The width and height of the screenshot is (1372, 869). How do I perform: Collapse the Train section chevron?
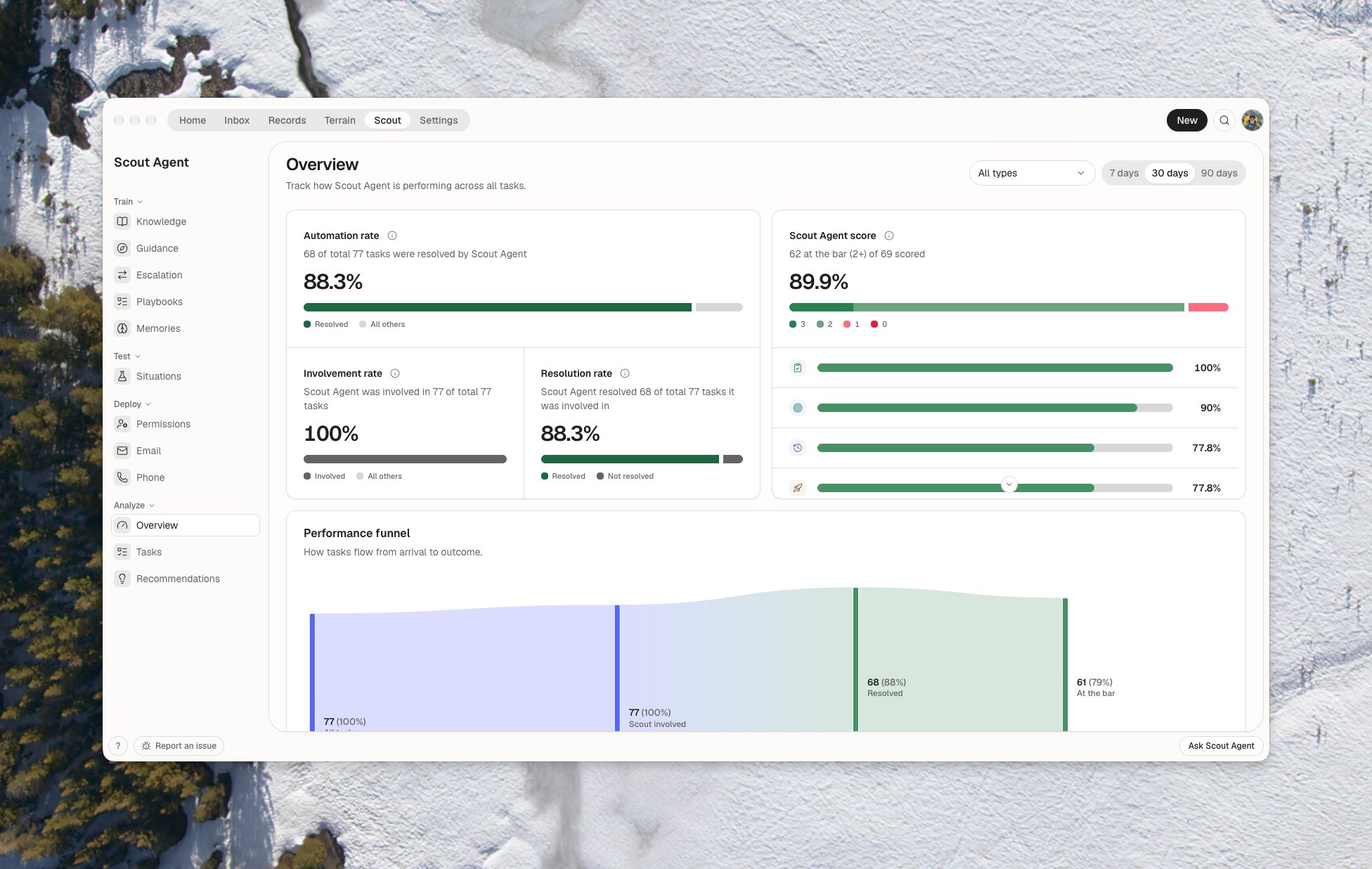tap(140, 202)
